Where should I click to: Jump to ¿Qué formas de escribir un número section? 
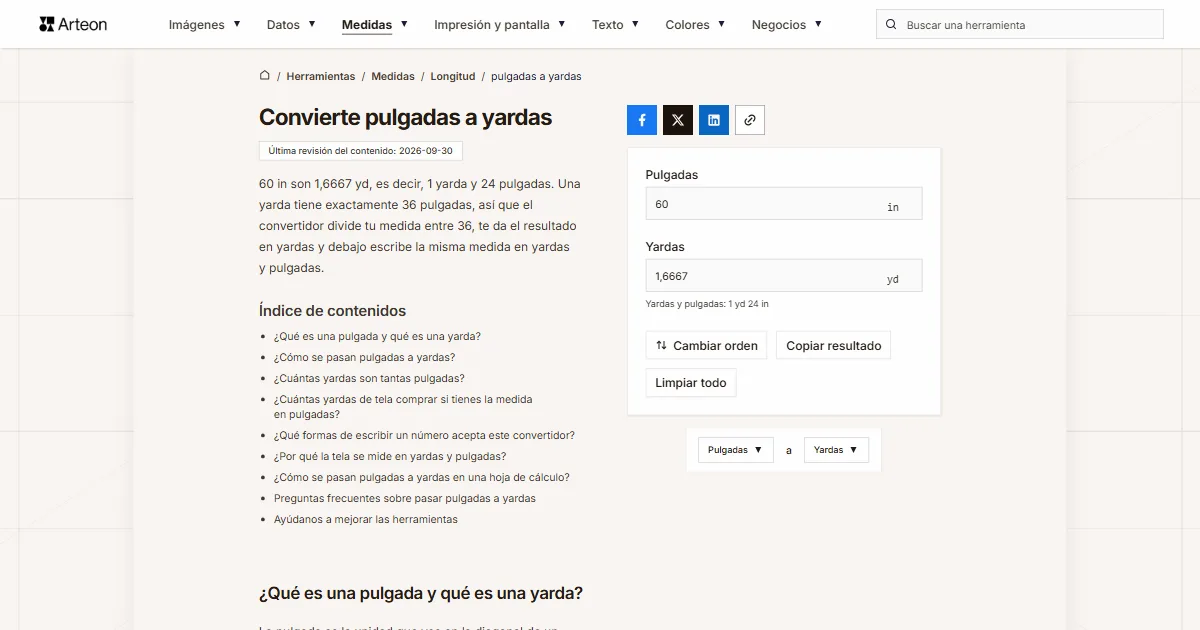424,436
